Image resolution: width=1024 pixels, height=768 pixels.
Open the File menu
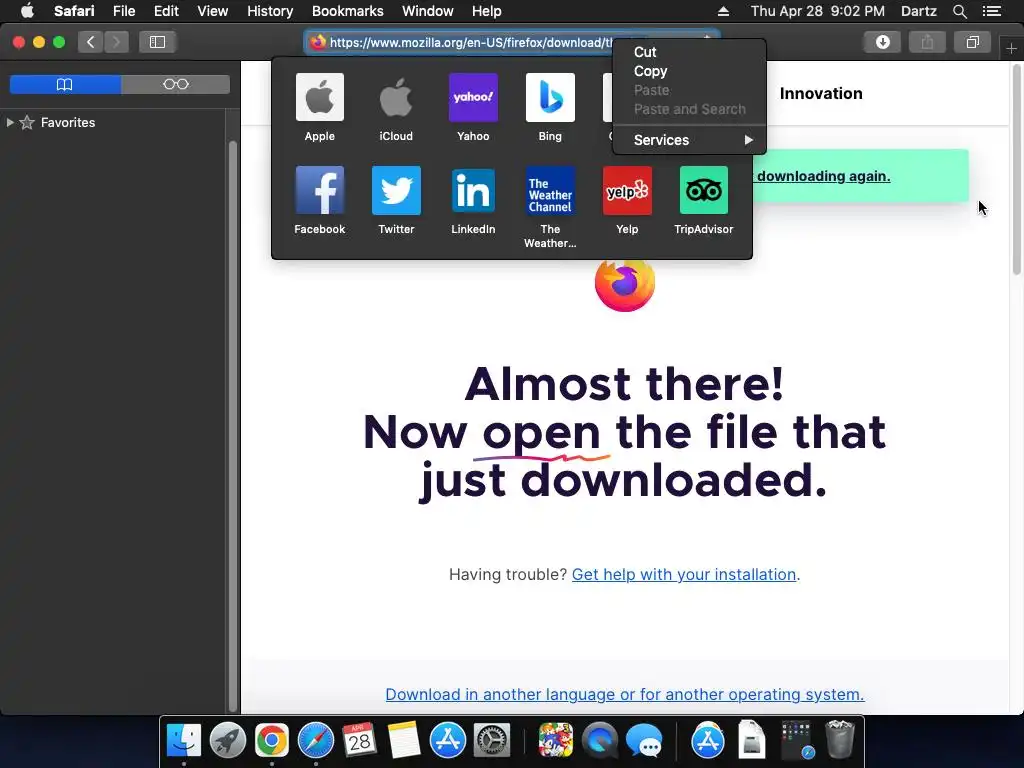click(124, 11)
